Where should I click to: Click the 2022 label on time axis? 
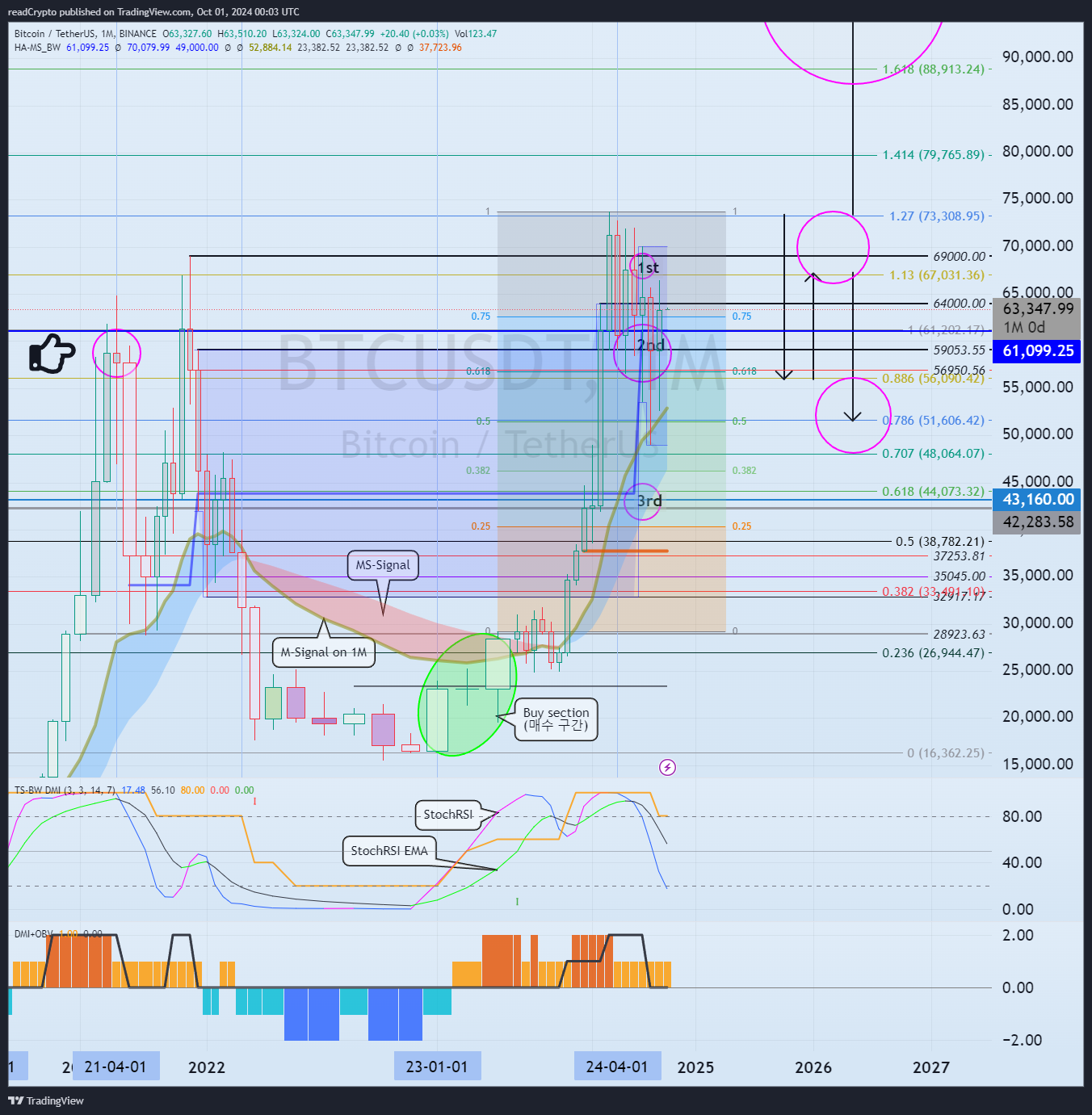(x=207, y=1067)
